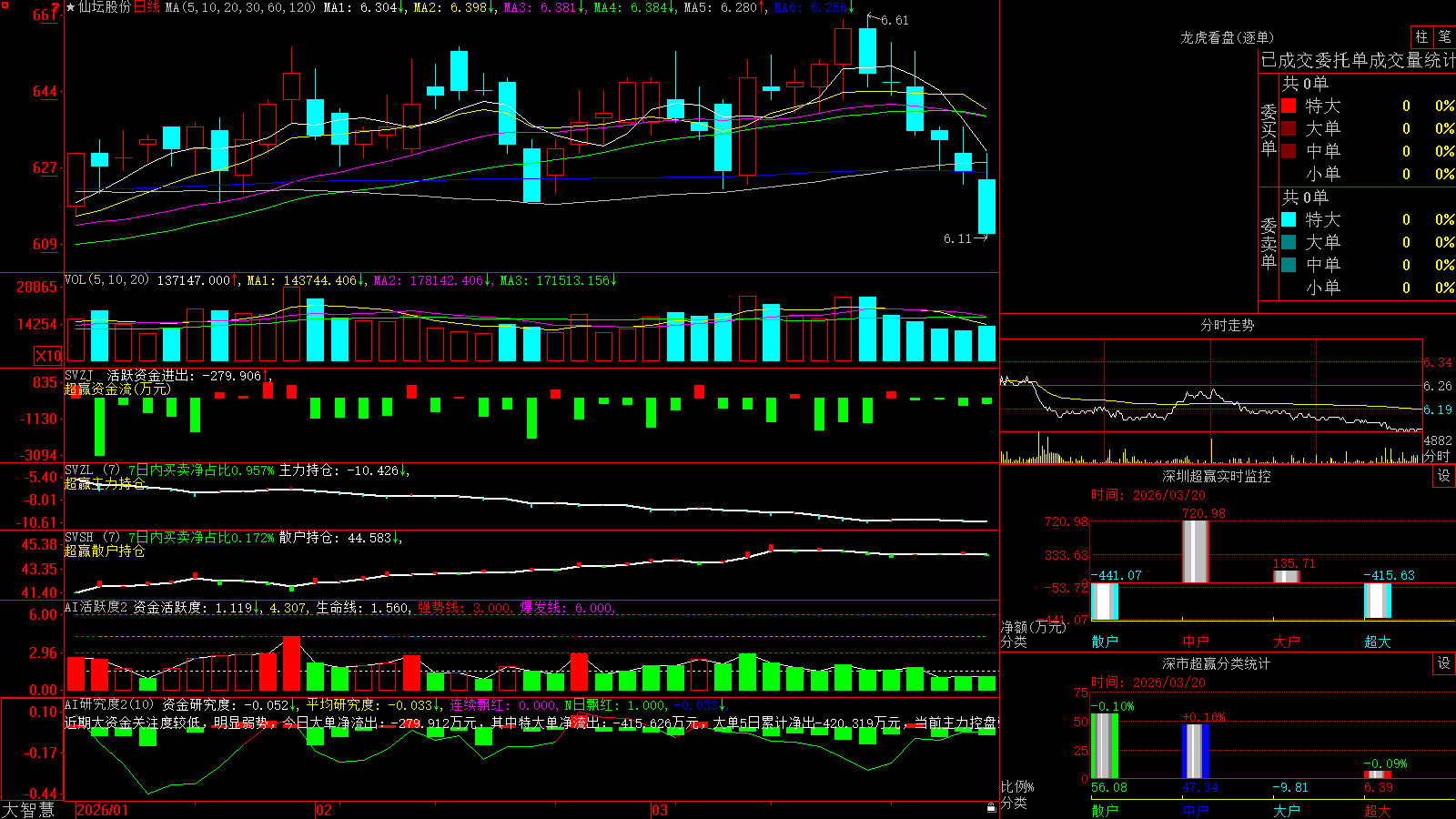The height and width of the screenshot is (819, 1456).
Task: Click the SVSH (7) indicator name
Action: (x=93, y=537)
